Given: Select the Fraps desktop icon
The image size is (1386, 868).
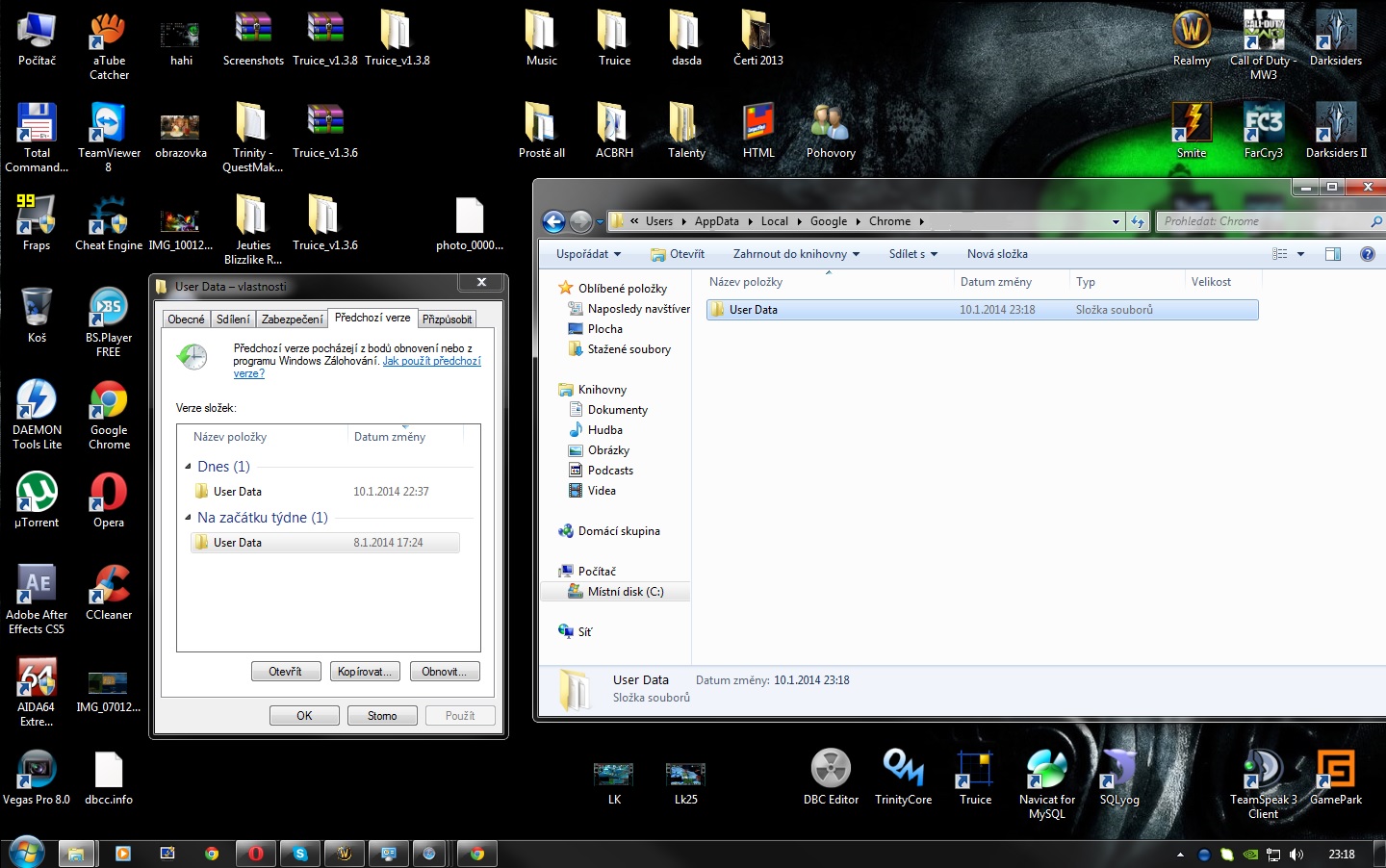Looking at the screenshot, I should (x=37, y=223).
